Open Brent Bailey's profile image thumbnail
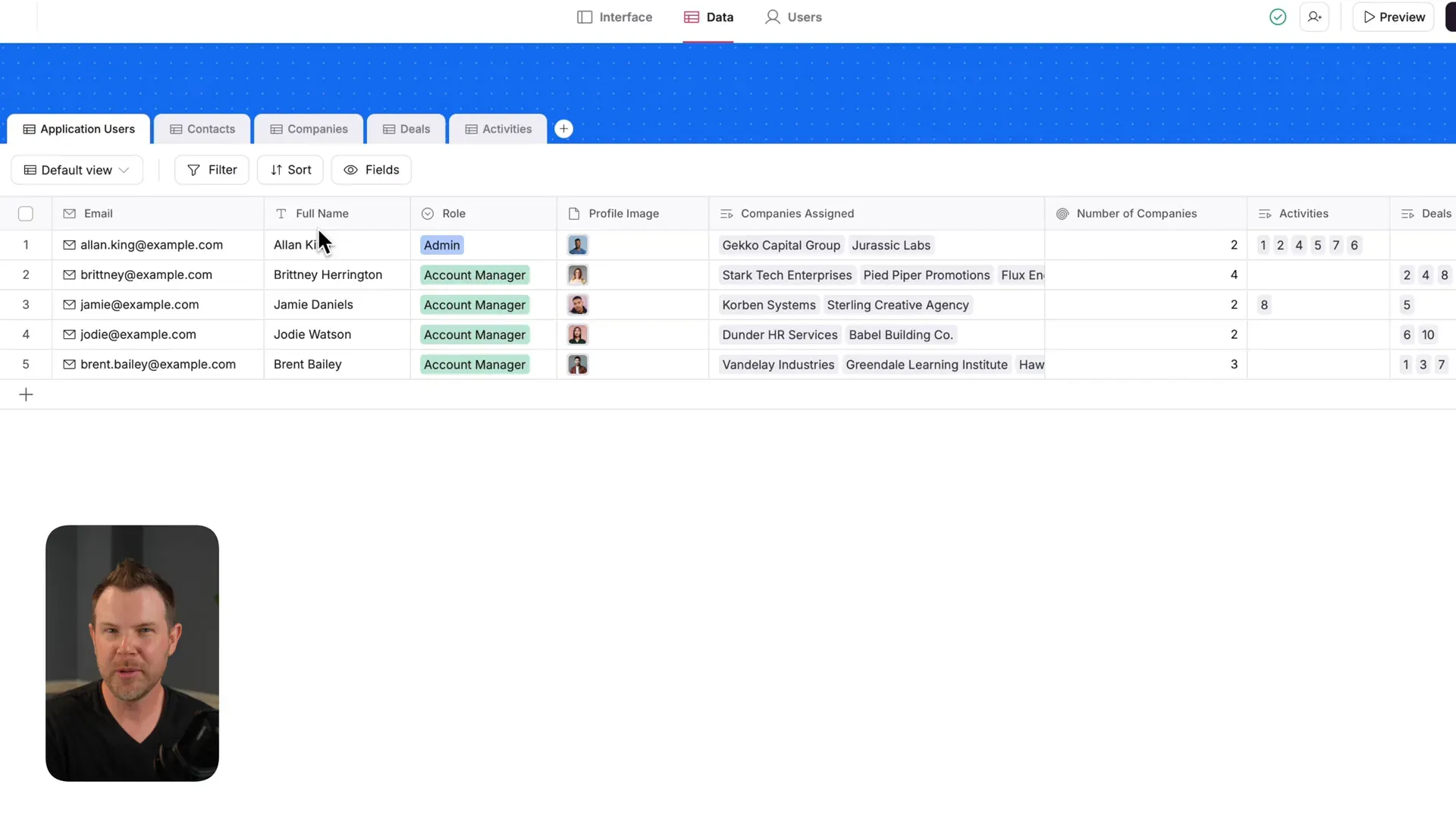The width and height of the screenshot is (1456, 819). tap(578, 365)
